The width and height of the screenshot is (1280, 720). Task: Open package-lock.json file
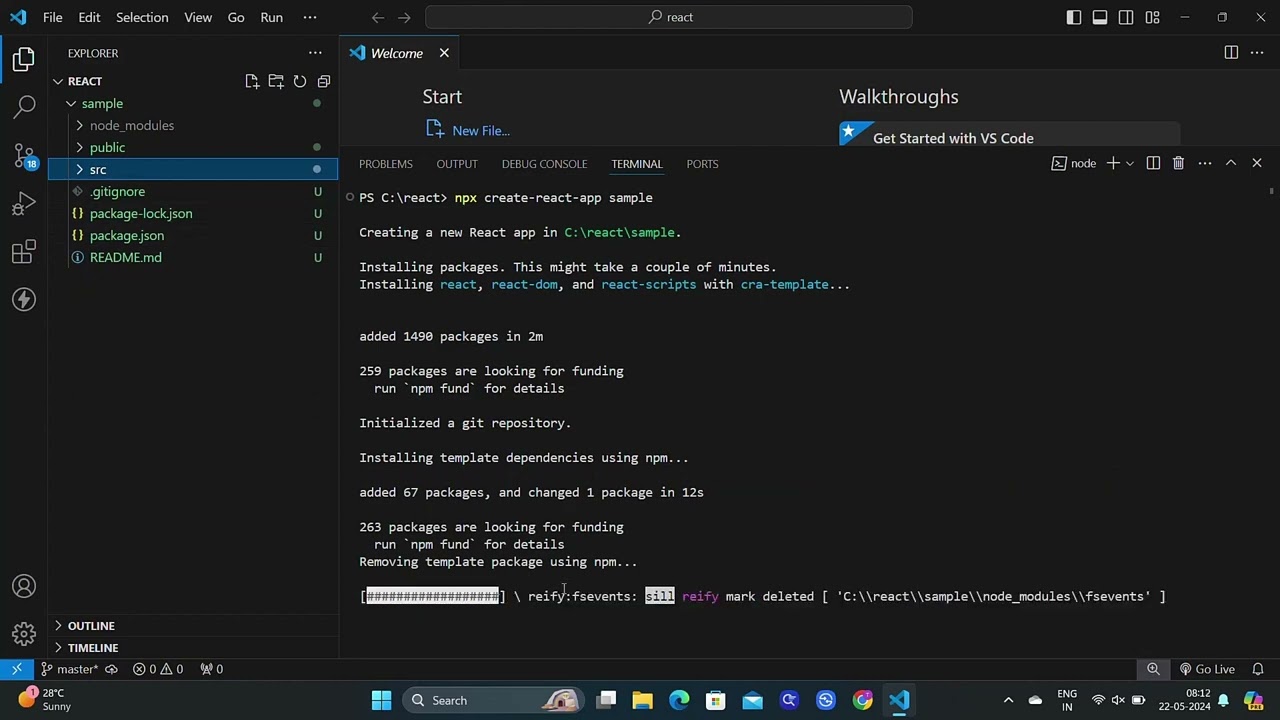click(x=141, y=213)
